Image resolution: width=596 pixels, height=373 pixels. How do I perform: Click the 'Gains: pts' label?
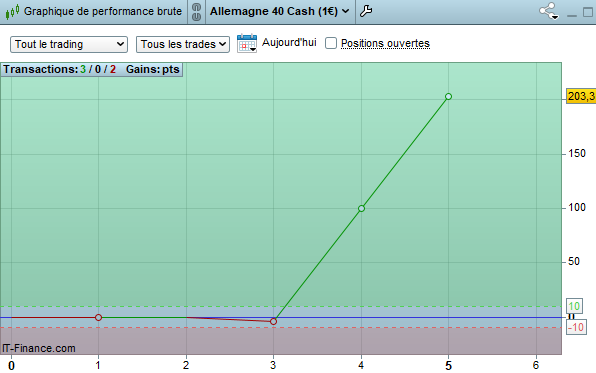click(152, 69)
